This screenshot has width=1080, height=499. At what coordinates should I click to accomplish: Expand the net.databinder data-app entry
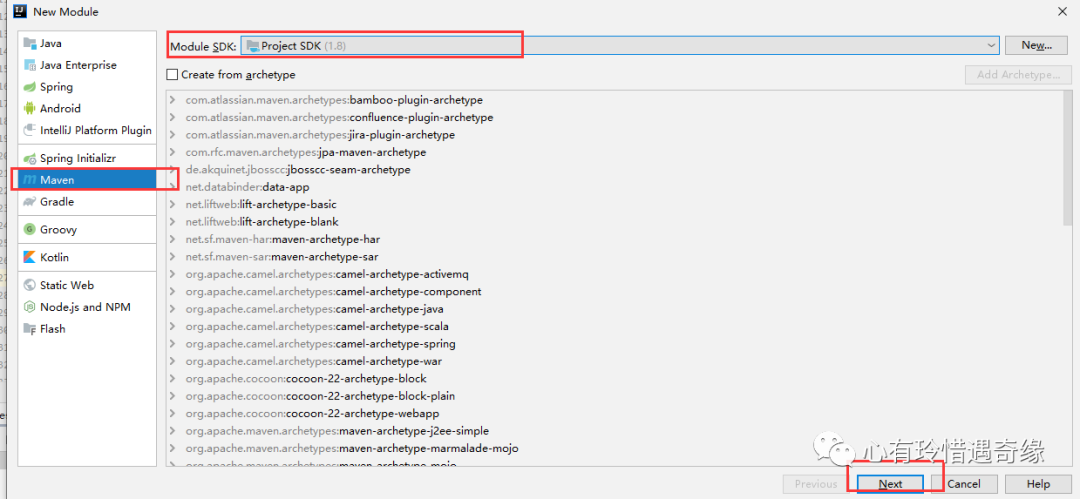tap(173, 187)
